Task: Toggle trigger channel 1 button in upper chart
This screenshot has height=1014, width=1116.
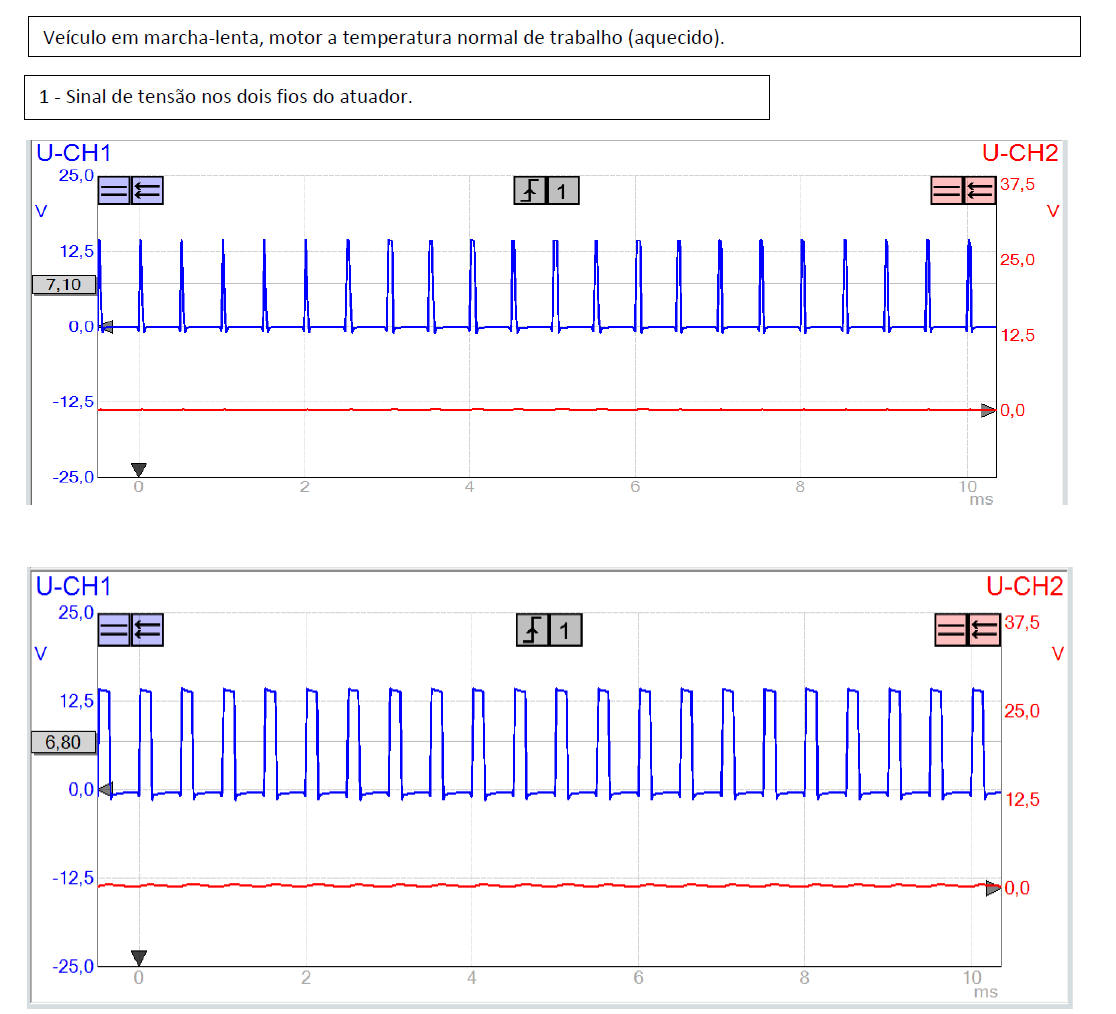Action: 562,190
